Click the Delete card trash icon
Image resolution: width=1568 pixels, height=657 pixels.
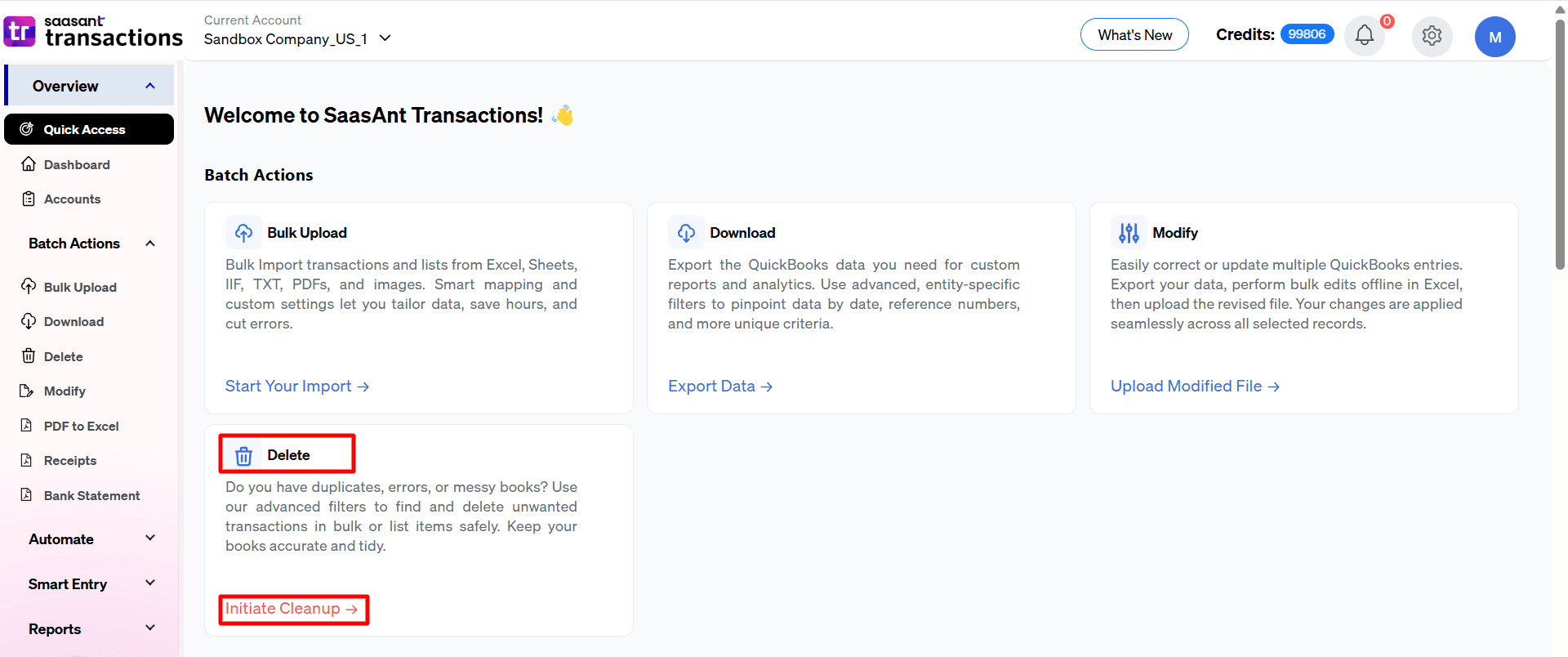[x=243, y=456]
